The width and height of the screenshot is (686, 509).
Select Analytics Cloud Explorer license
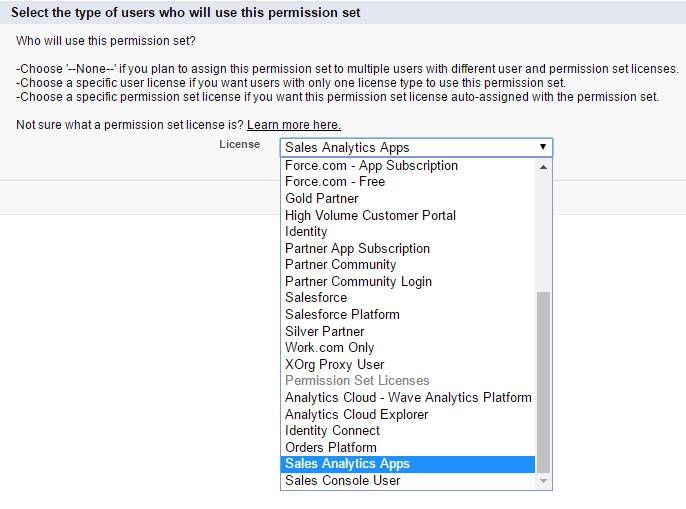pyautogui.click(x=356, y=414)
